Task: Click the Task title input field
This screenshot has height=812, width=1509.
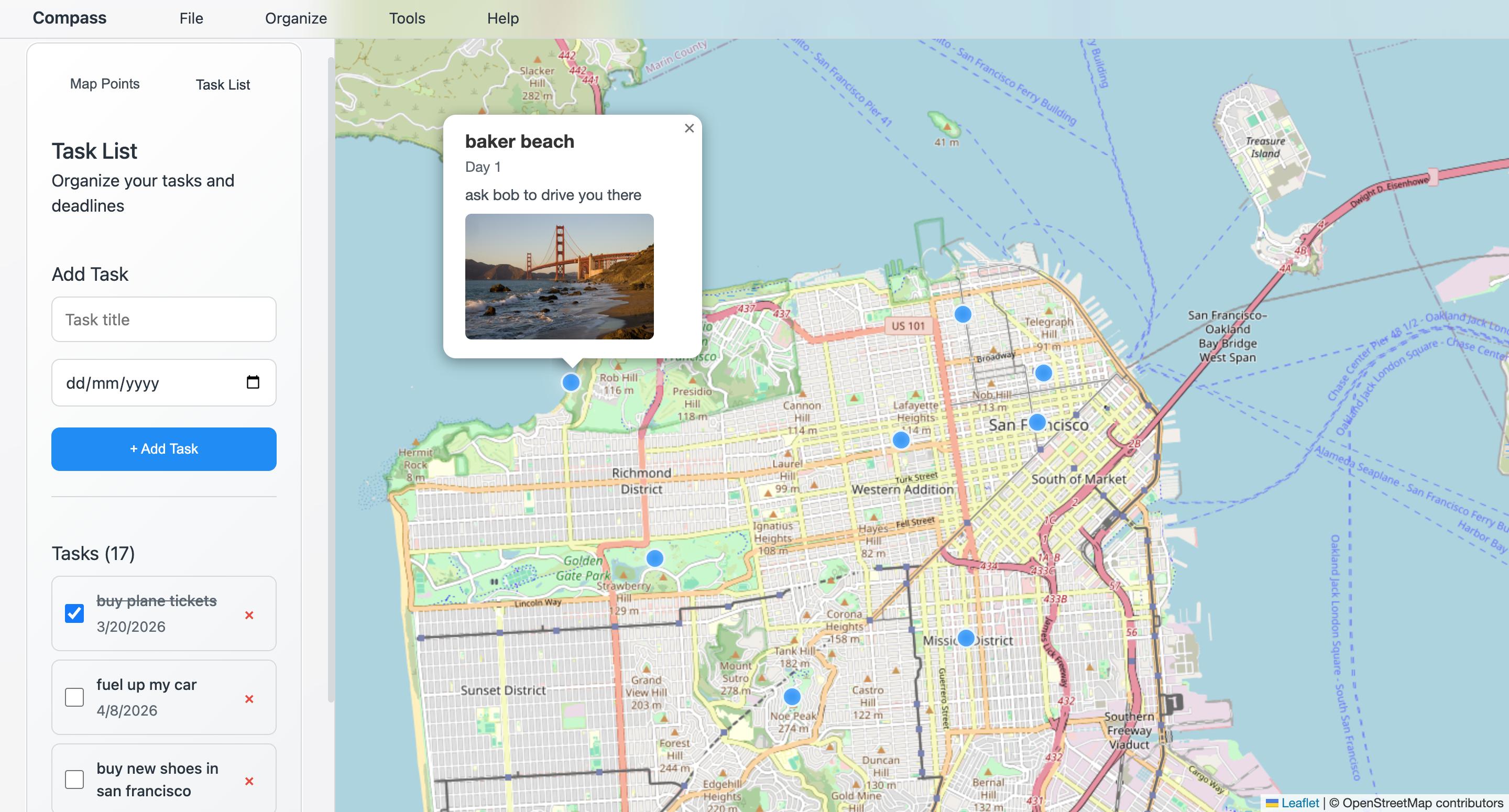Action: (163, 319)
